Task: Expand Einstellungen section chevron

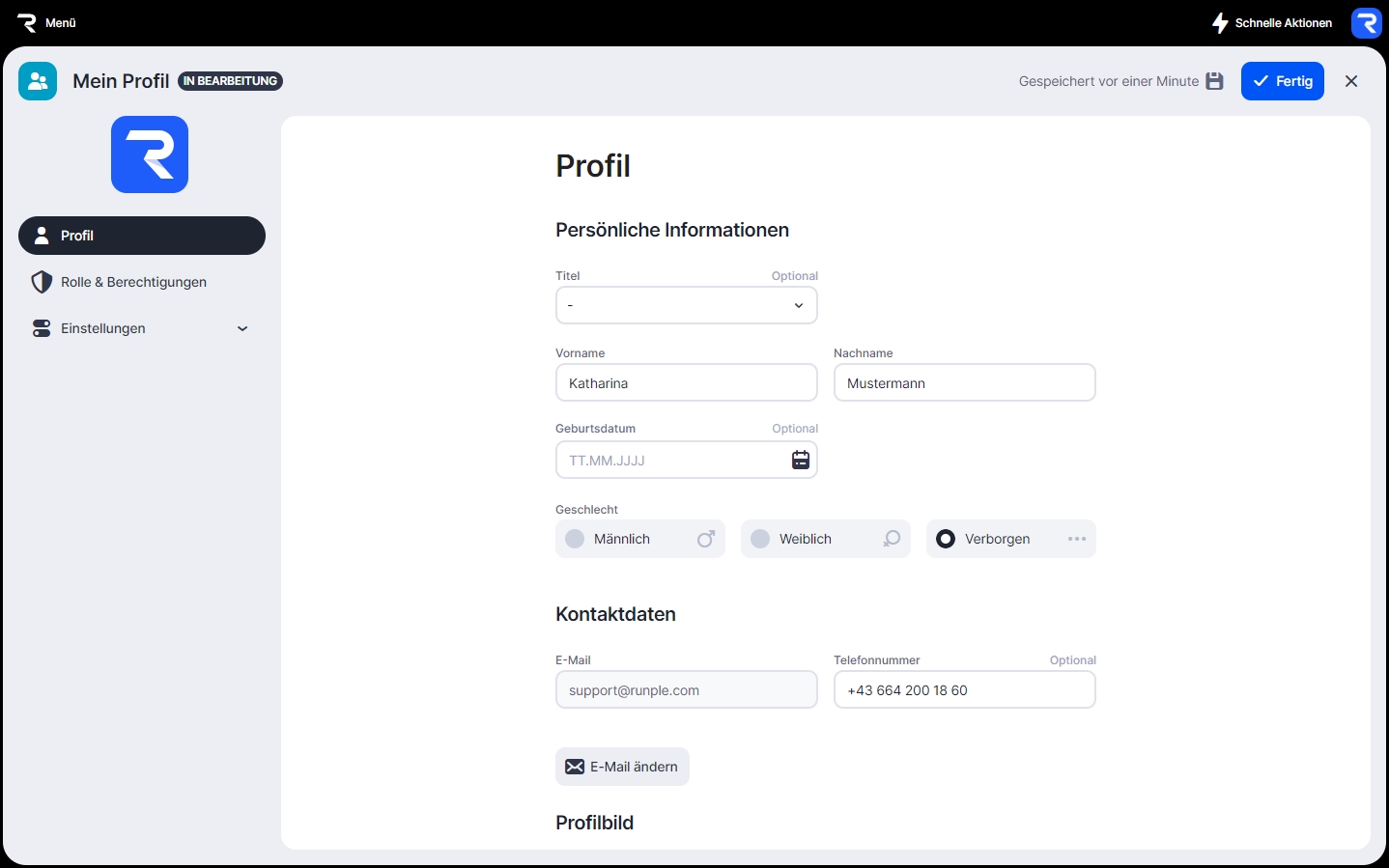Action: click(x=242, y=328)
